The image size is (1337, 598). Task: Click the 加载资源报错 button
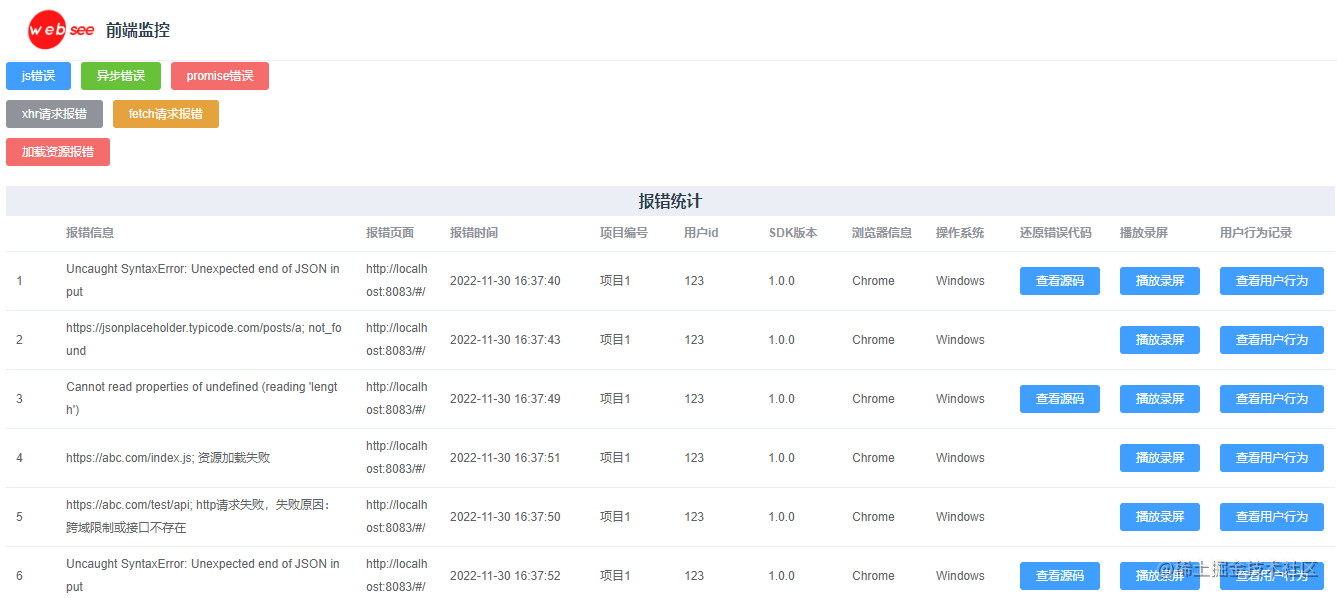[58, 152]
